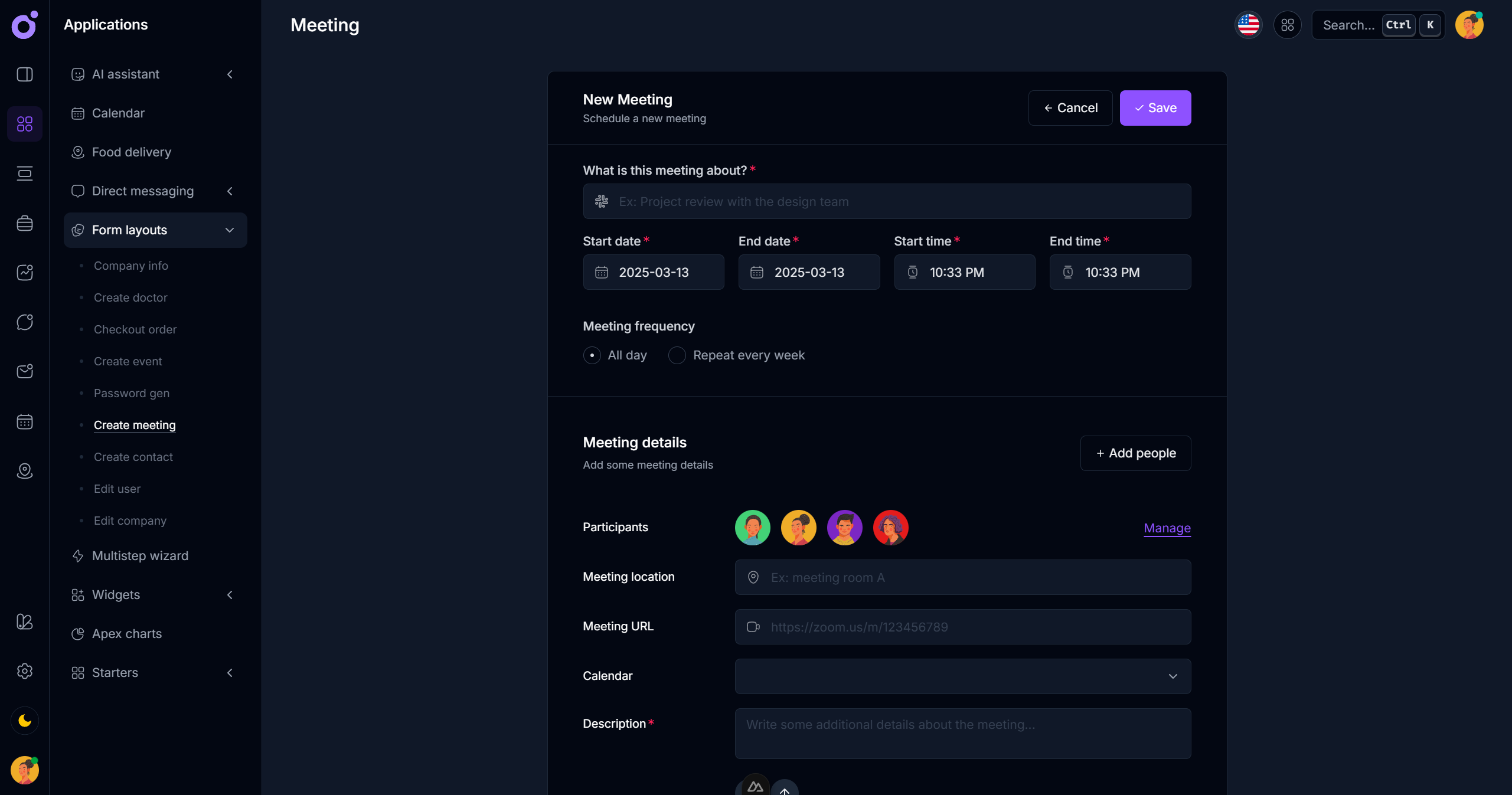Select Repeat every week radio option
Viewport: 1512px width, 795px height.
[677, 355]
